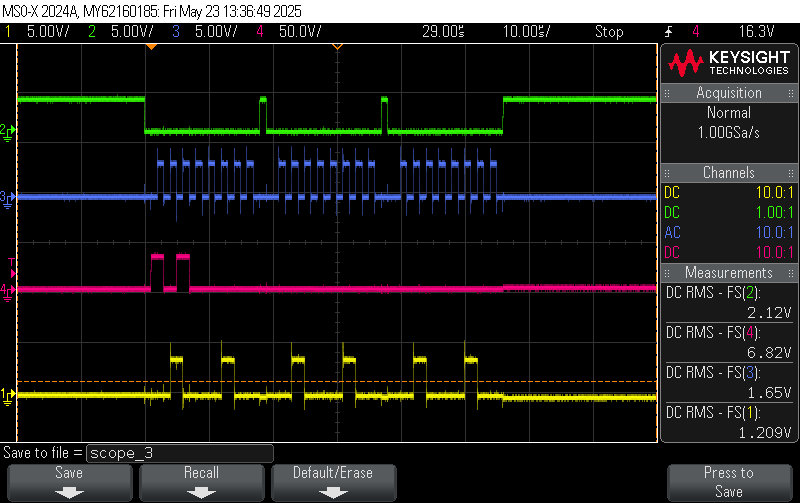The width and height of the screenshot is (800, 503).
Task: Click the Acquisition panel left grip icon
Action: [667, 93]
